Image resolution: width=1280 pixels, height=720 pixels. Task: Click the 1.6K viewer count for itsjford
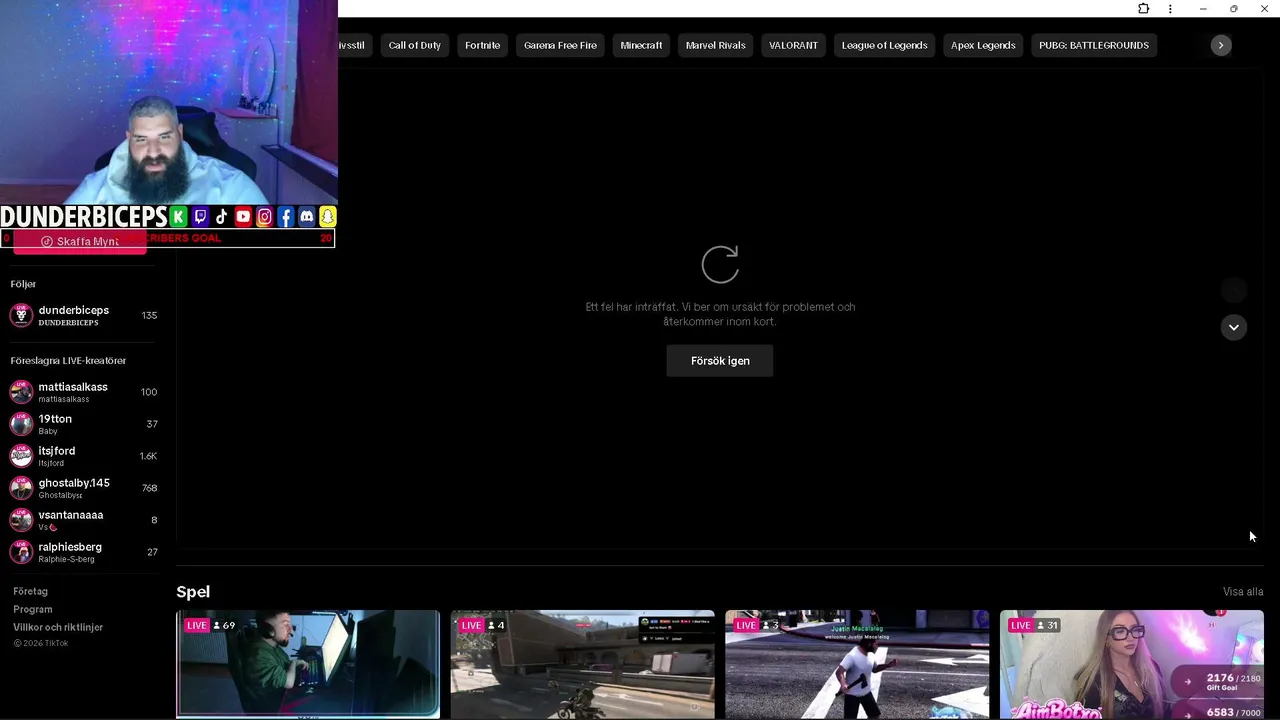click(x=148, y=456)
